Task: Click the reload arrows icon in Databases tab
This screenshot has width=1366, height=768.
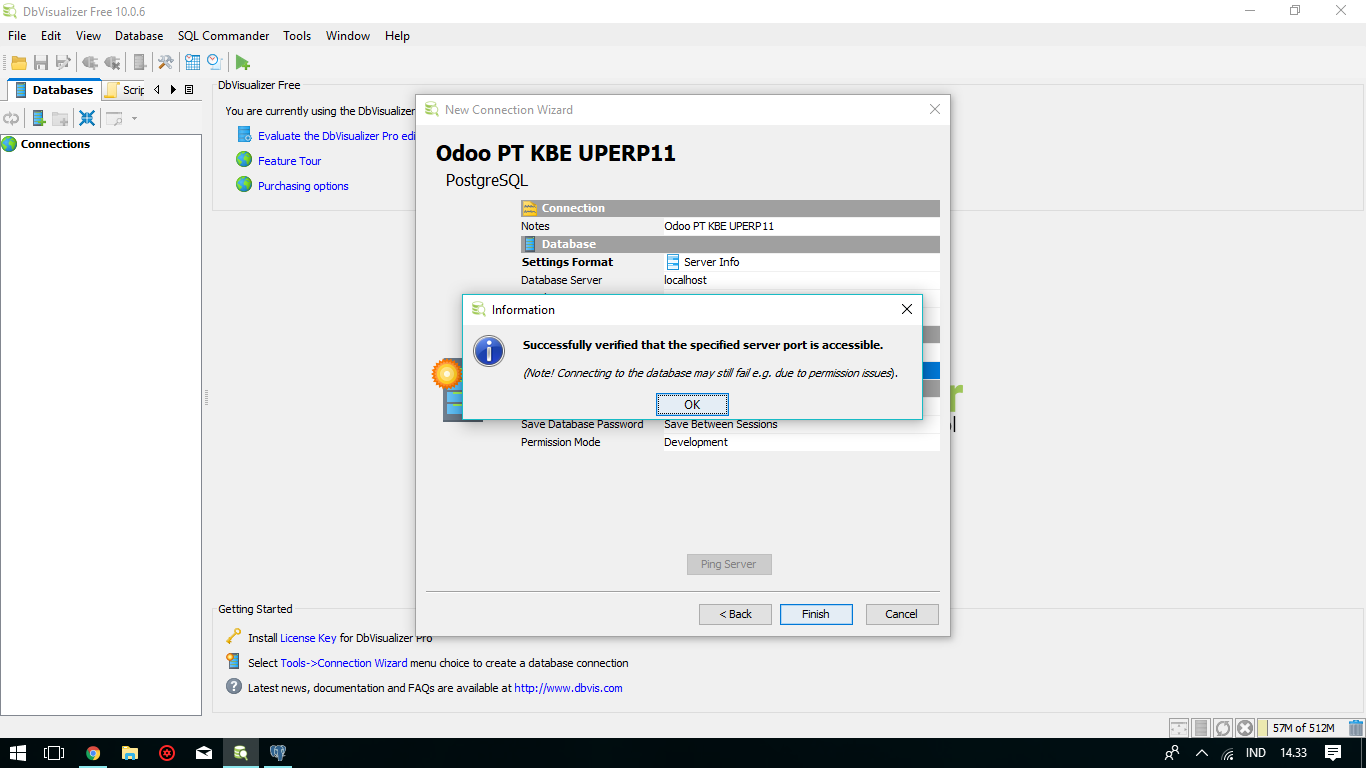Action: click(11, 118)
